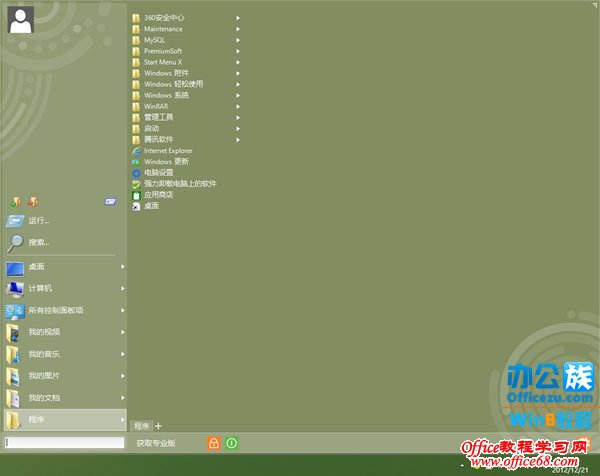Click the Internet Explorer icon
This screenshot has width=600, height=476.
coord(136,151)
